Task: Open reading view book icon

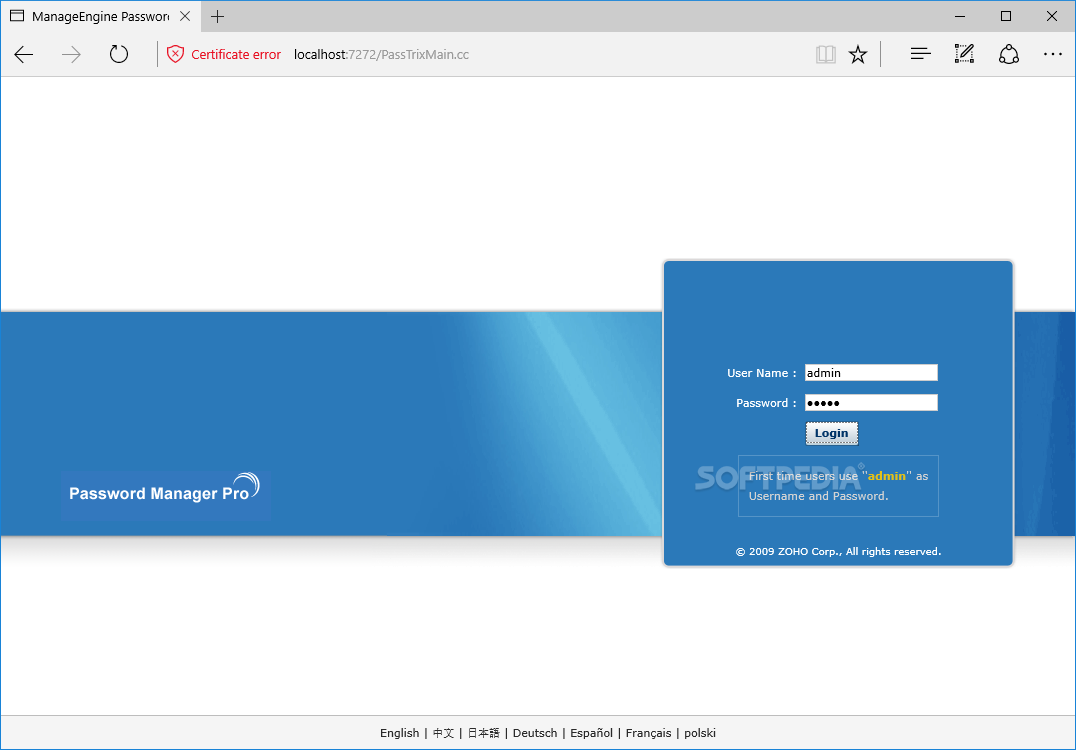Action: click(x=826, y=54)
